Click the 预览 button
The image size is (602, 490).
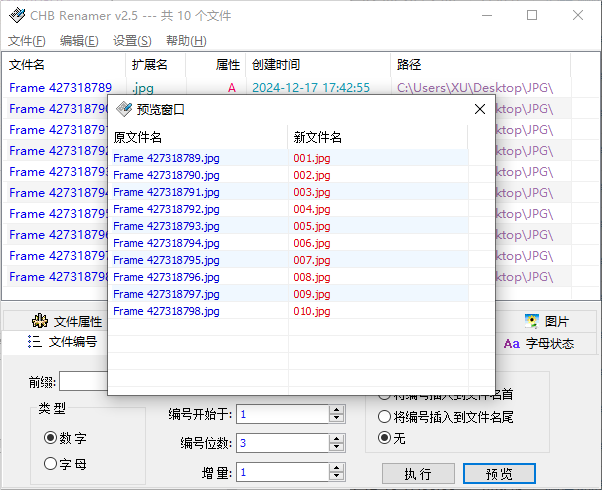(x=499, y=473)
